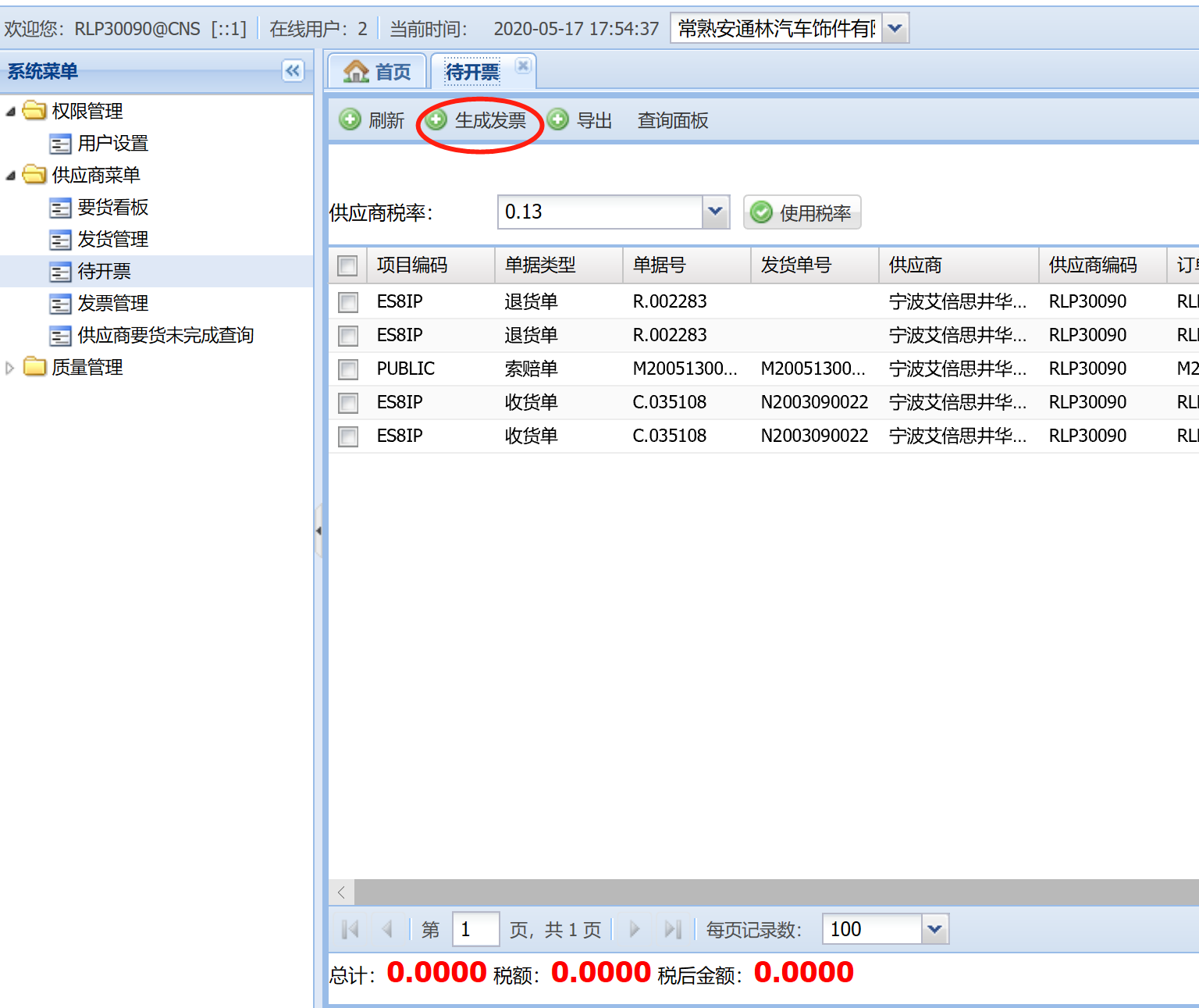Select 待开票 in the menu tree
Viewport: 1199px width, 1008px height.
coord(104,271)
